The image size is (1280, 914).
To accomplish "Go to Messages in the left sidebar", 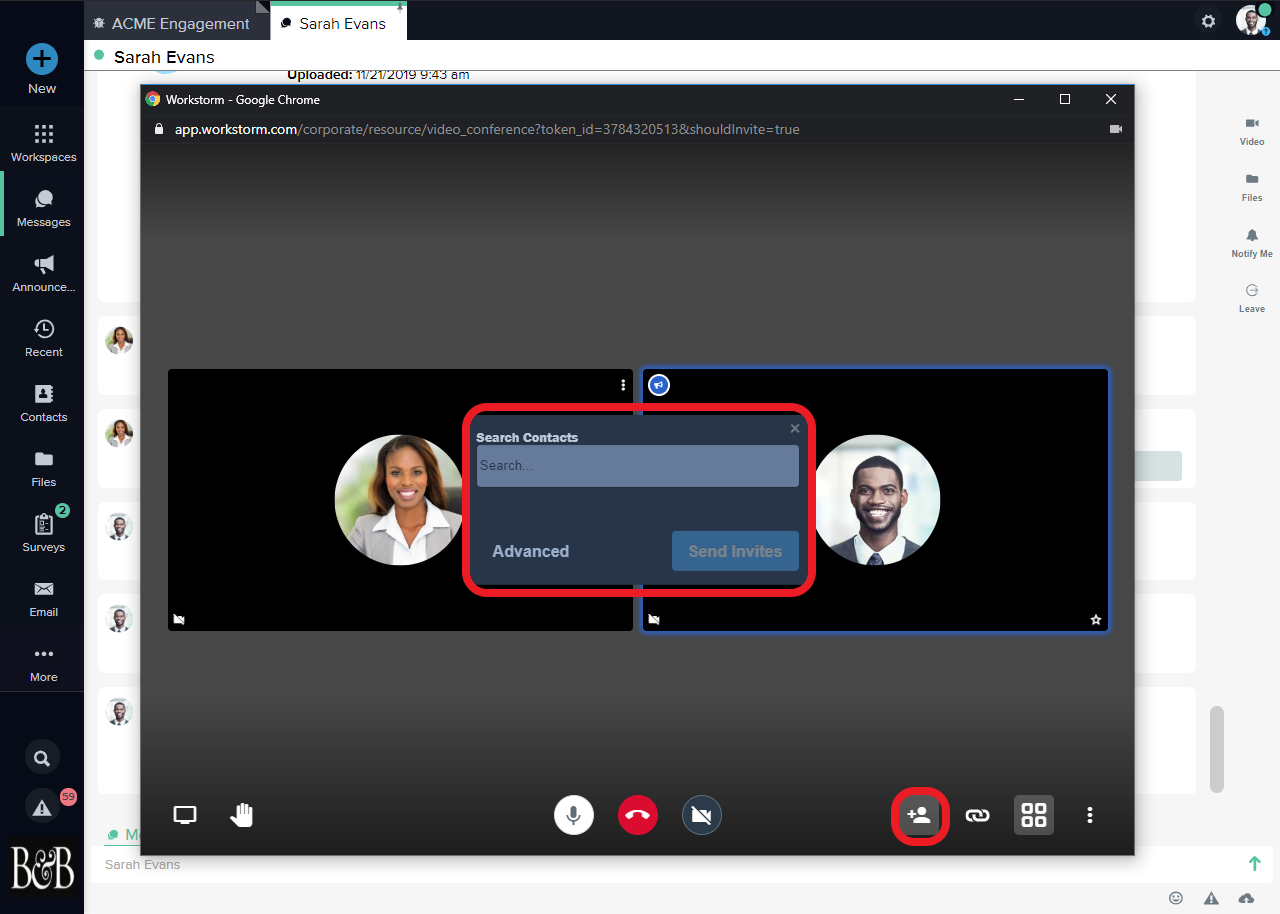I will click(43, 208).
